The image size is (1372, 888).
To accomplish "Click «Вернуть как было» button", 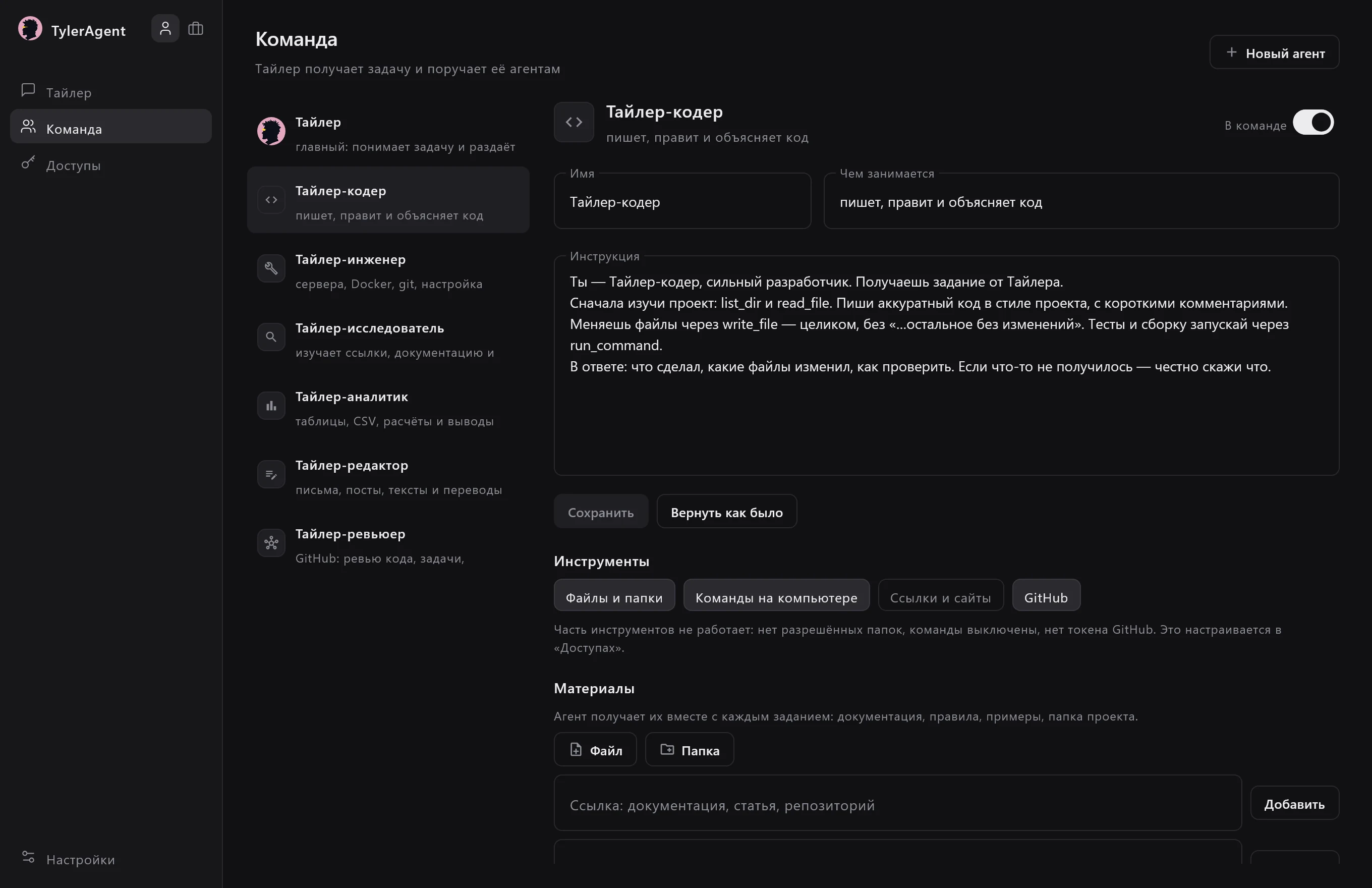I will [727, 512].
